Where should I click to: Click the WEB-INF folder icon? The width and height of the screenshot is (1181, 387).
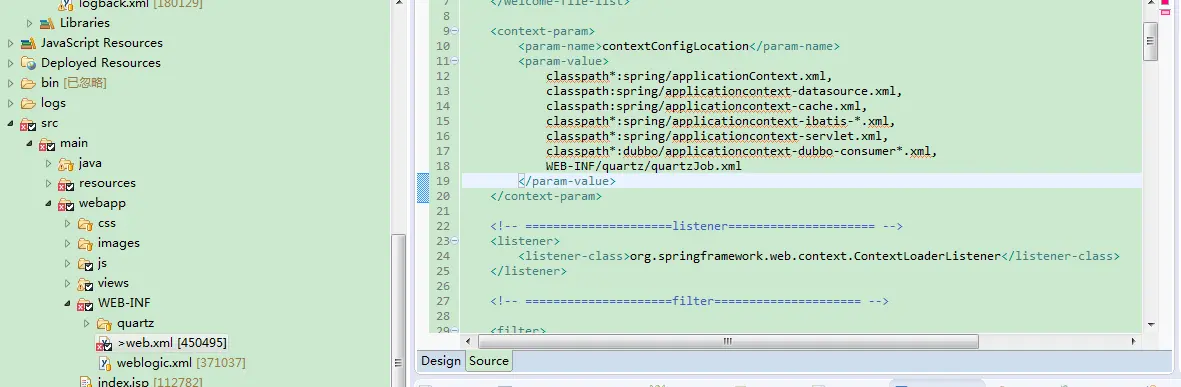click(x=85, y=303)
